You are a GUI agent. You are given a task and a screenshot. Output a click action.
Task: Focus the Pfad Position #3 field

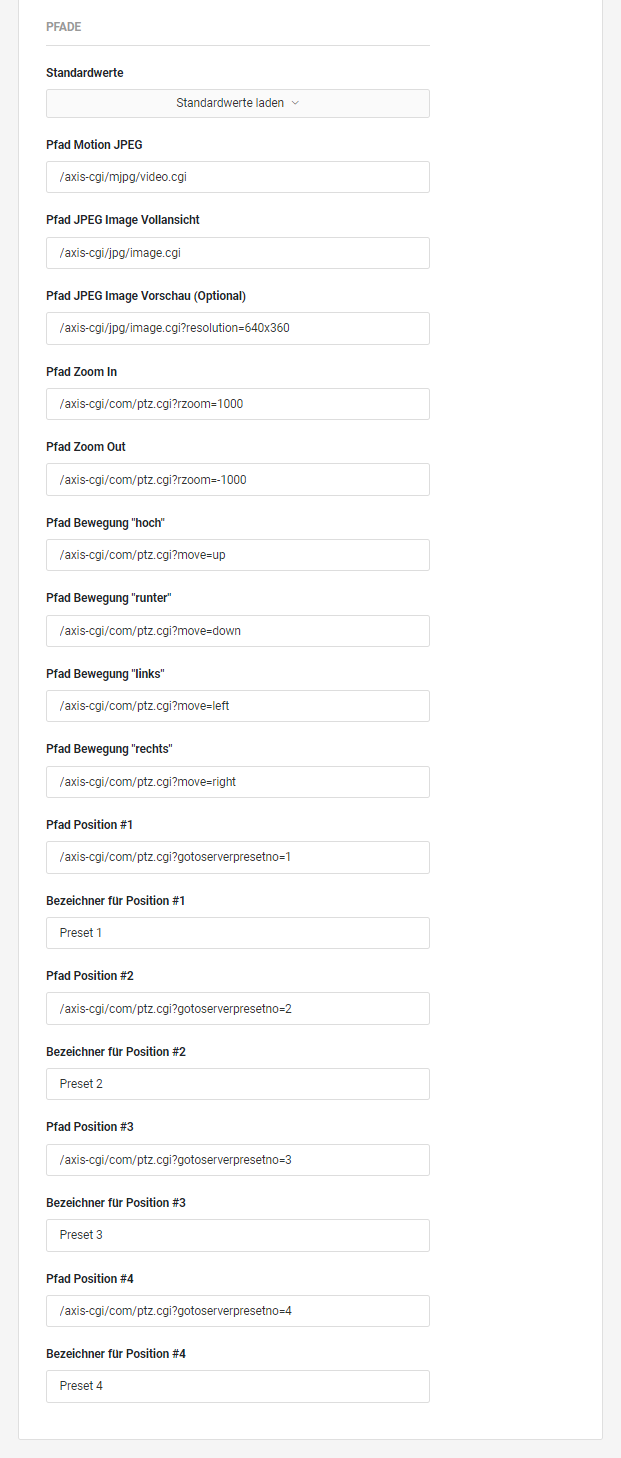(238, 1160)
